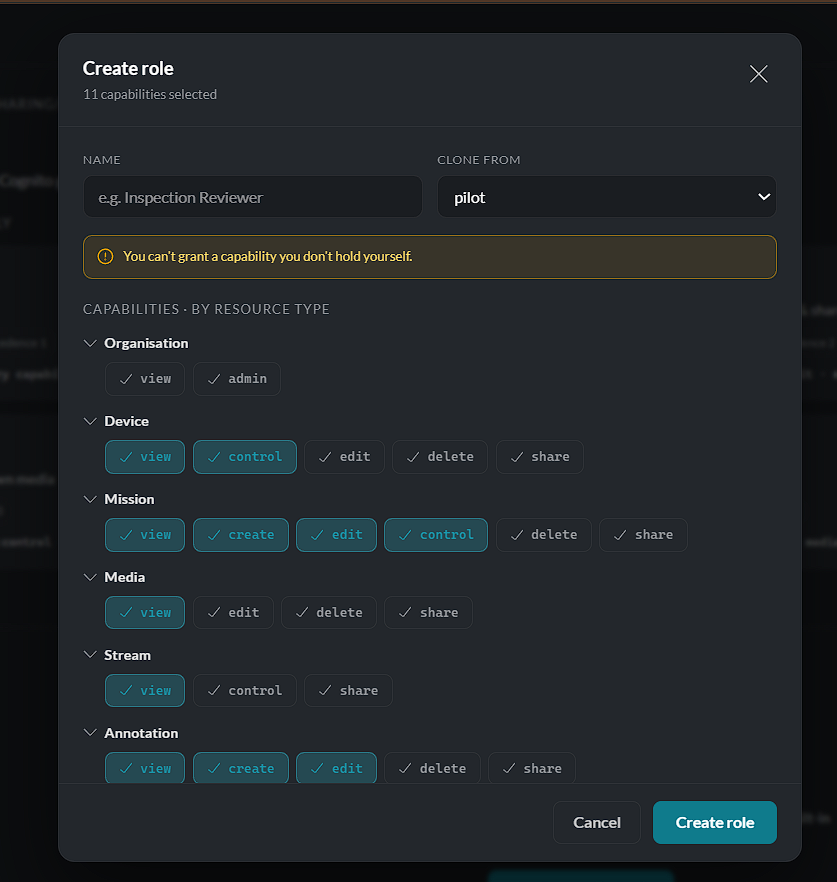
Task: Collapse the Device section
Action: coord(90,421)
